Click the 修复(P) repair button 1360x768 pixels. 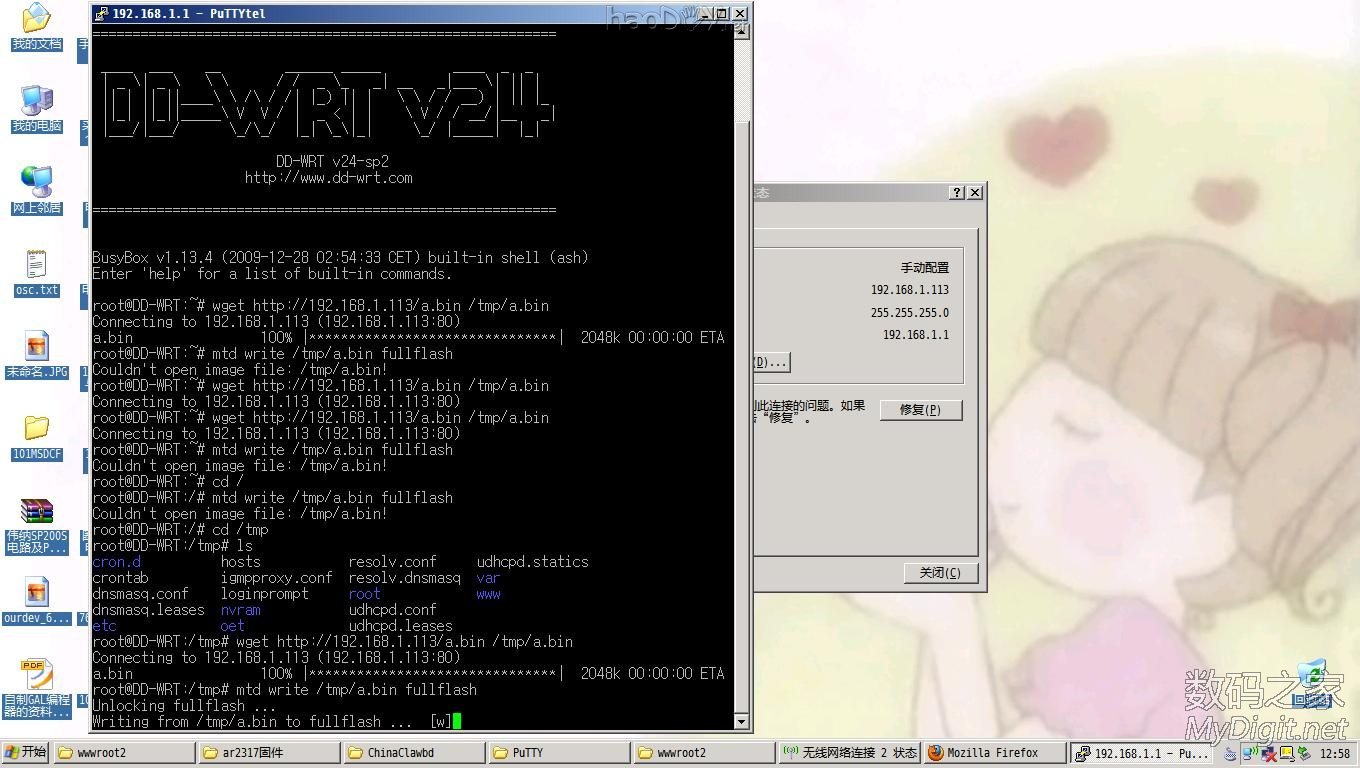(x=920, y=410)
